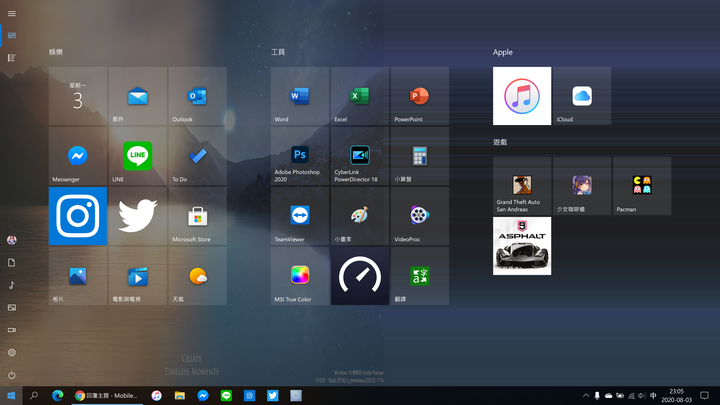Viewport: 720px width, 405px height.
Task: Launch the VideoProc tile
Action: [x=420, y=216]
